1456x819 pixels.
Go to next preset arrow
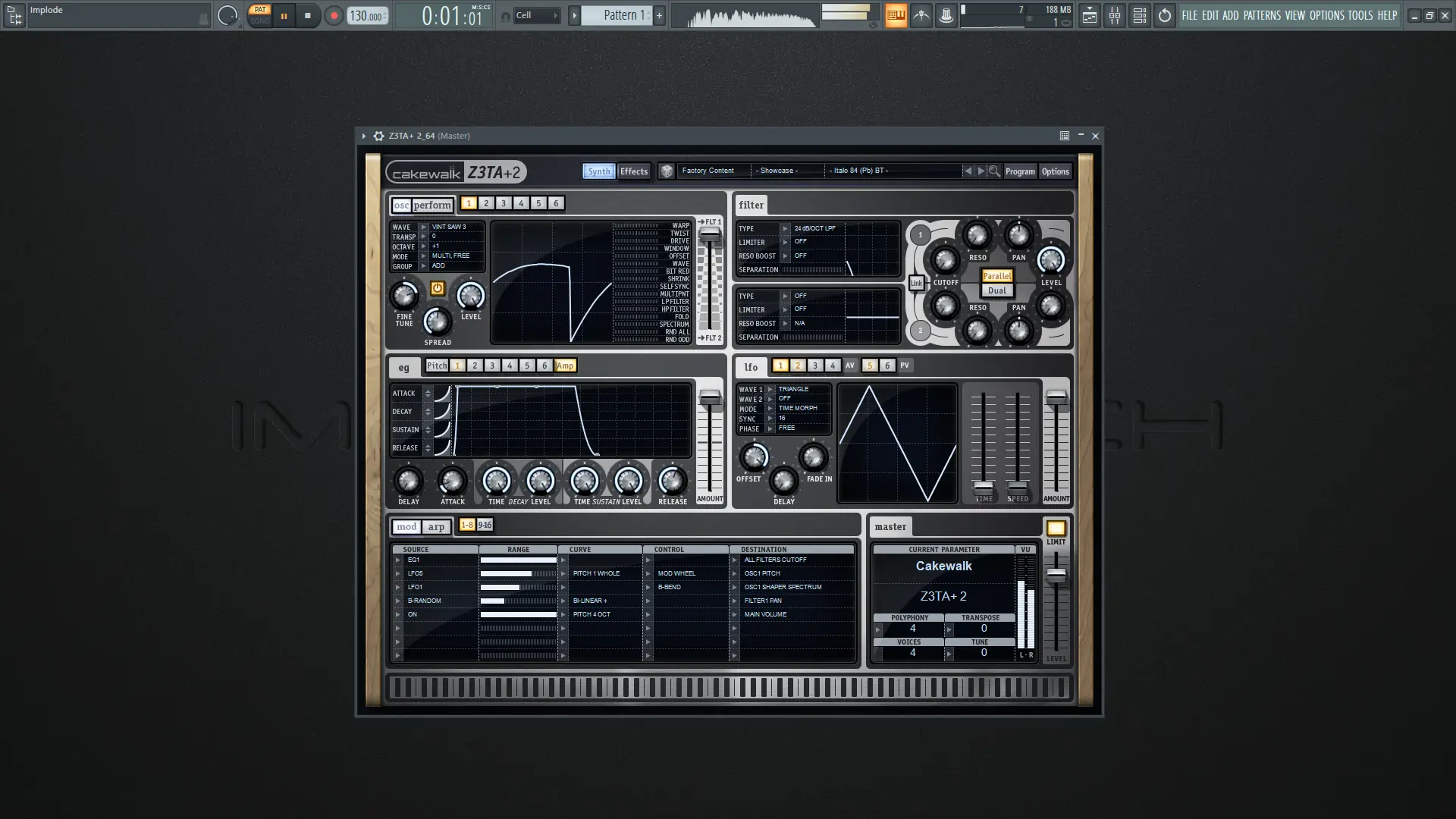click(x=981, y=171)
